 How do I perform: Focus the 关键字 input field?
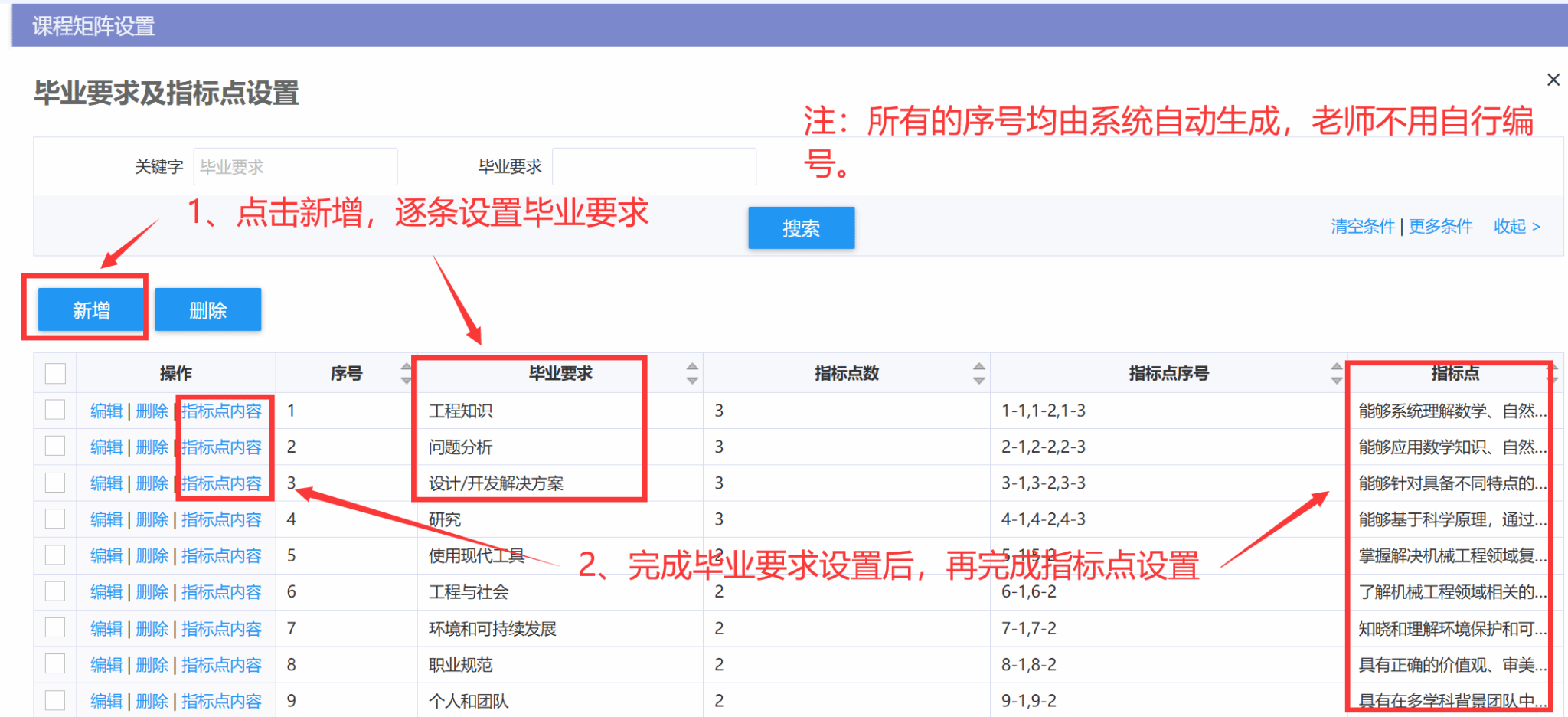click(295, 166)
